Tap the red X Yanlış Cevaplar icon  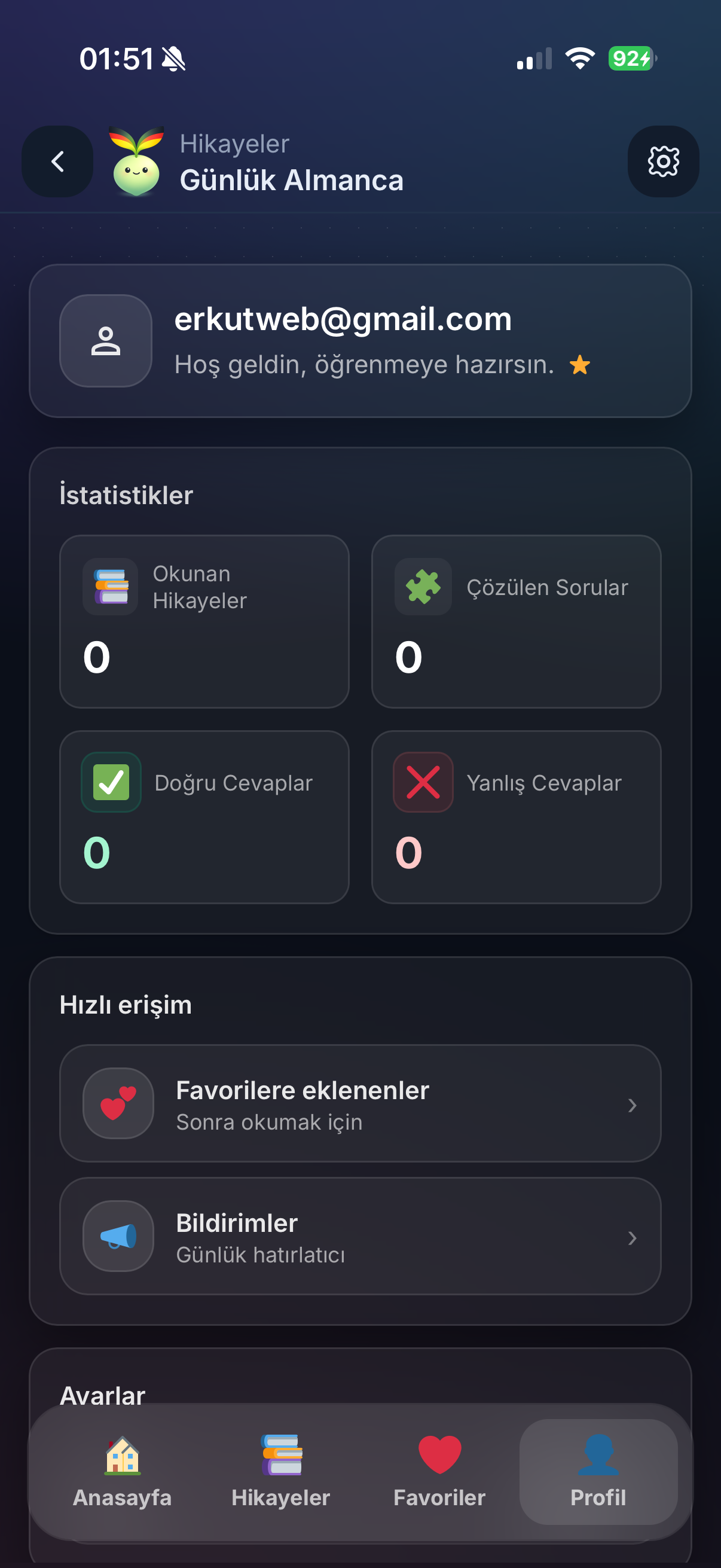click(x=423, y=782)
